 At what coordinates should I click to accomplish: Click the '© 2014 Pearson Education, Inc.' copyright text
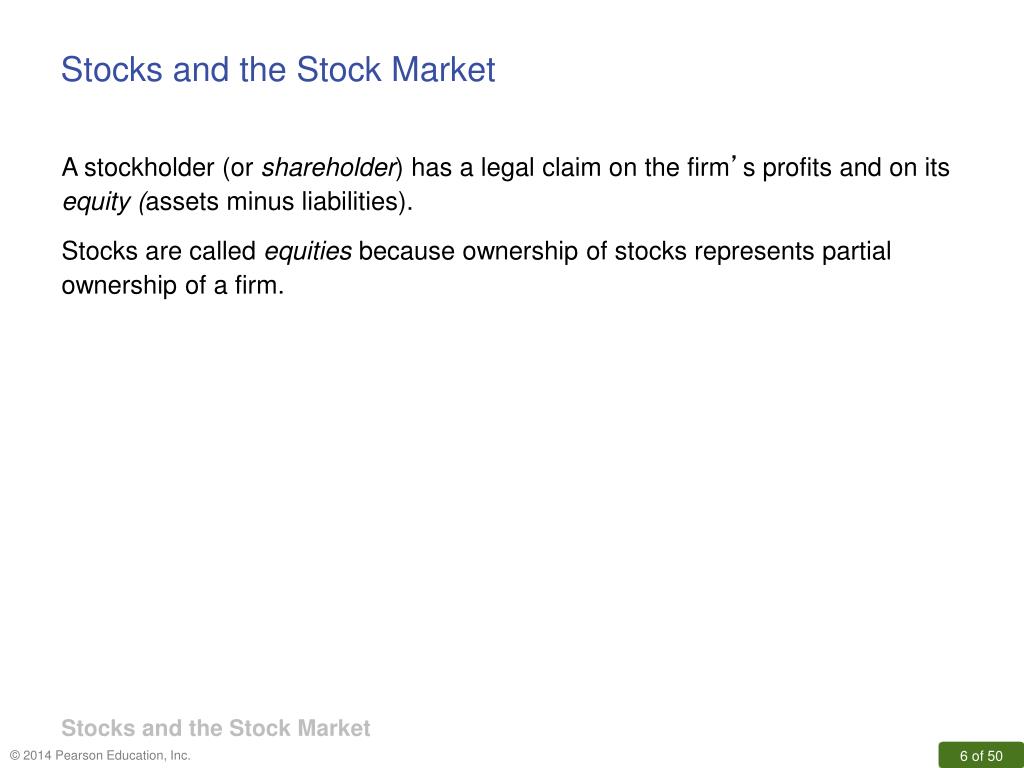(x=100, y=756)
